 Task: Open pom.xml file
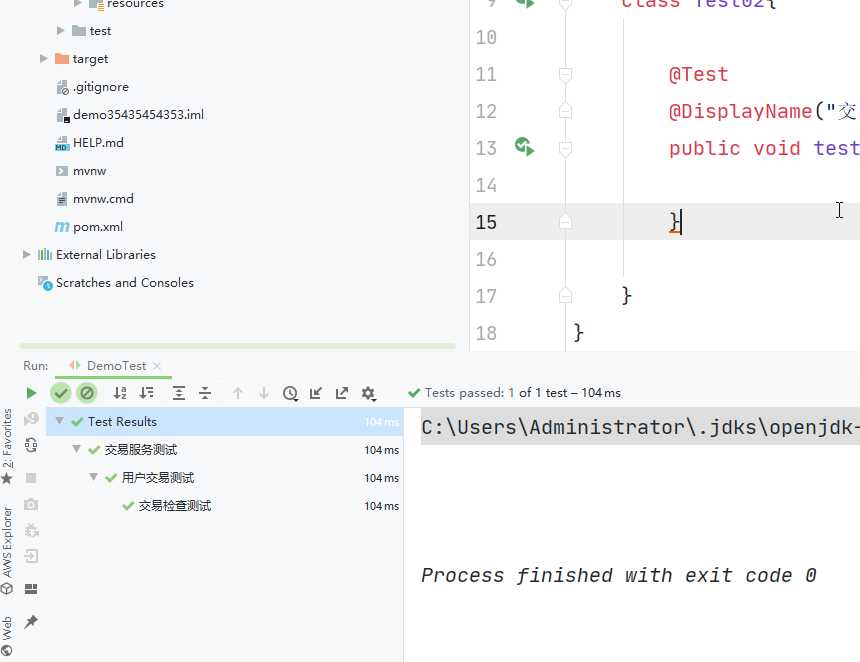[98, 227]
